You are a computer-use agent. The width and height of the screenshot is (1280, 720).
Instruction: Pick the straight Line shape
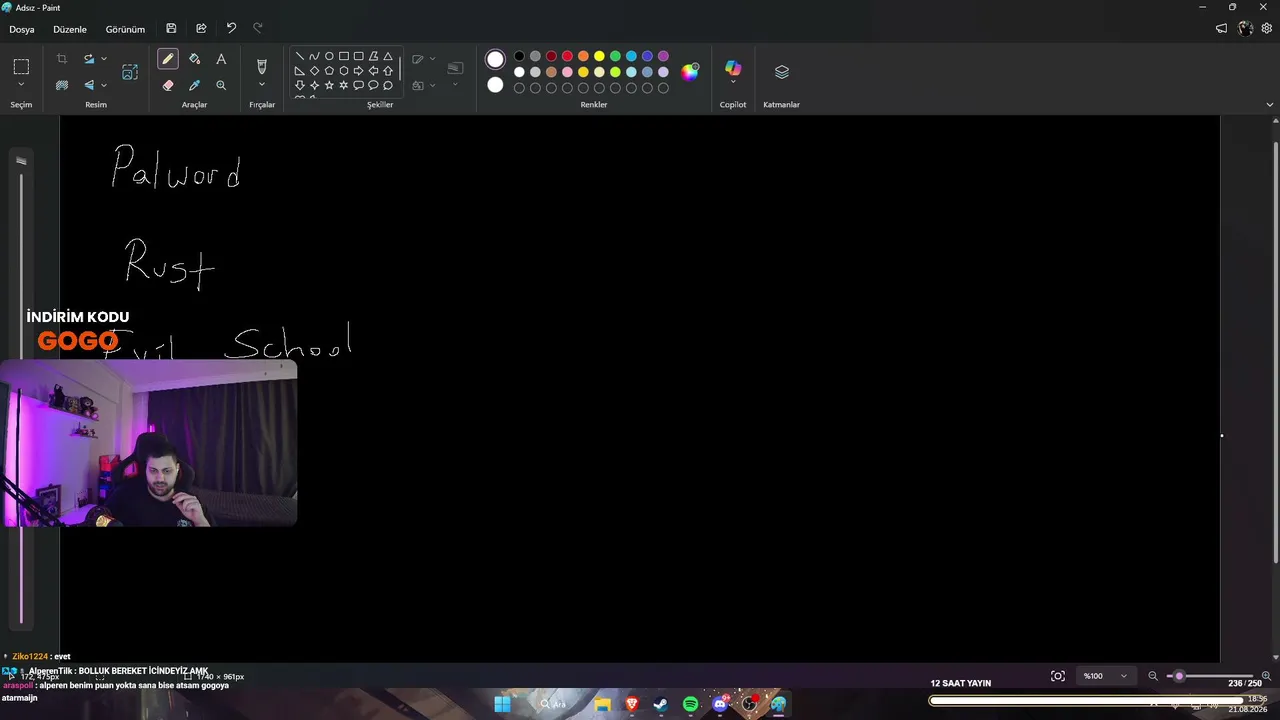click(299, 56)
